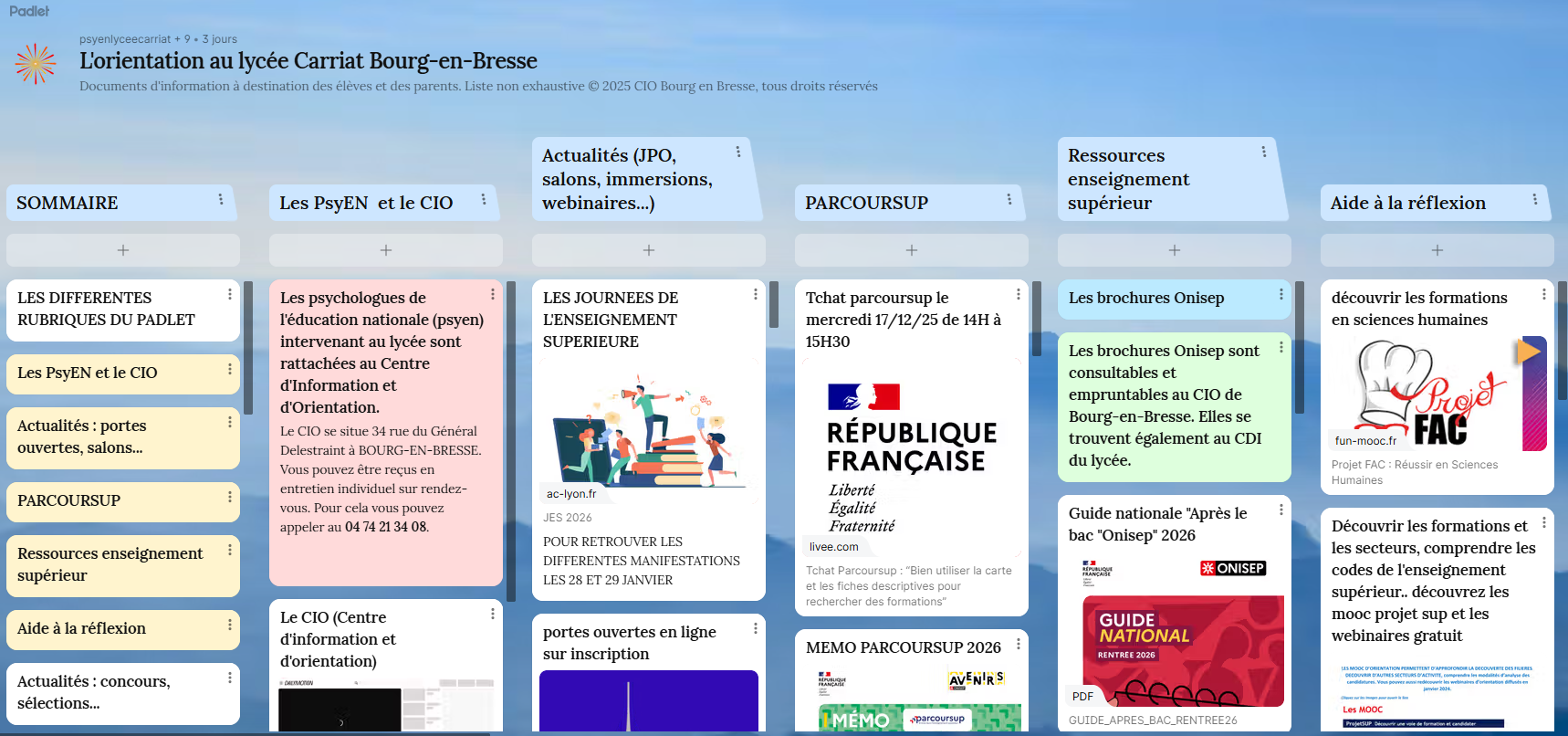
Task: Add a post under Les PsyEN et le CIO
Action: coord(385,250)
